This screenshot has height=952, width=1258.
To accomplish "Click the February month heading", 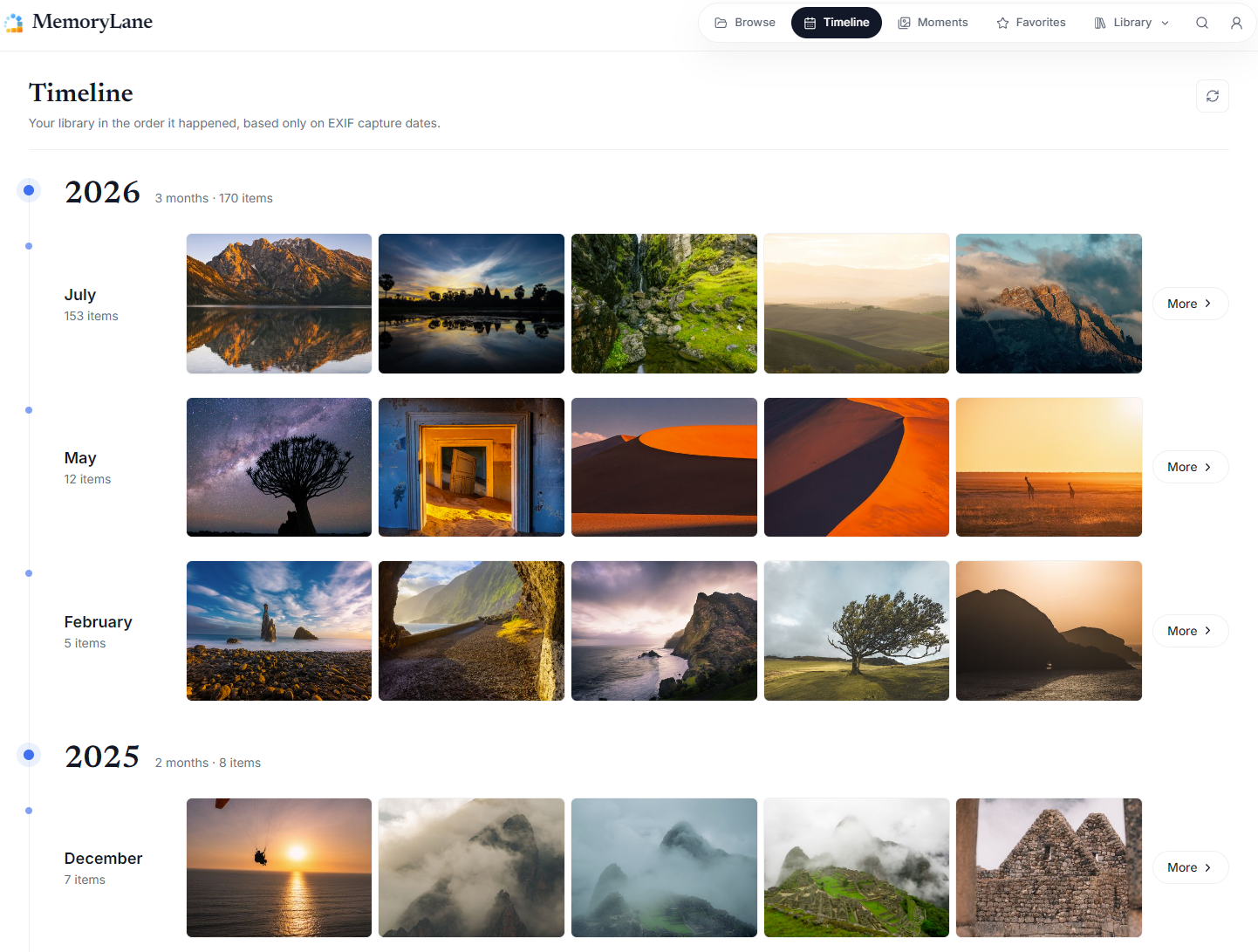I will click(x=99, y=622).
